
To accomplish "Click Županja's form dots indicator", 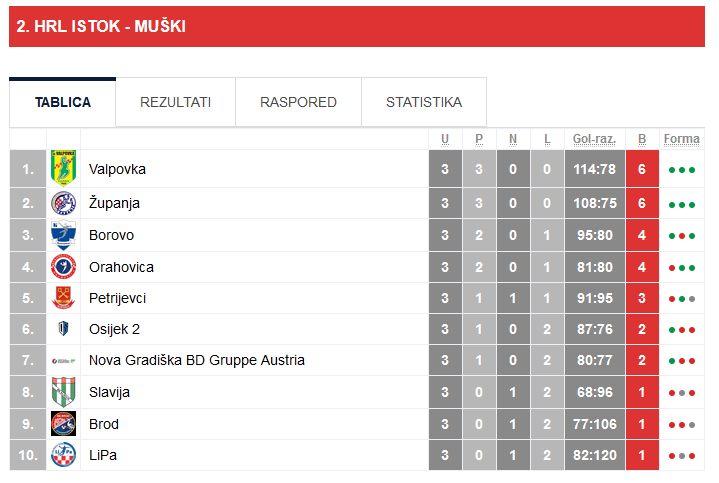I will [x=681, y=204].
